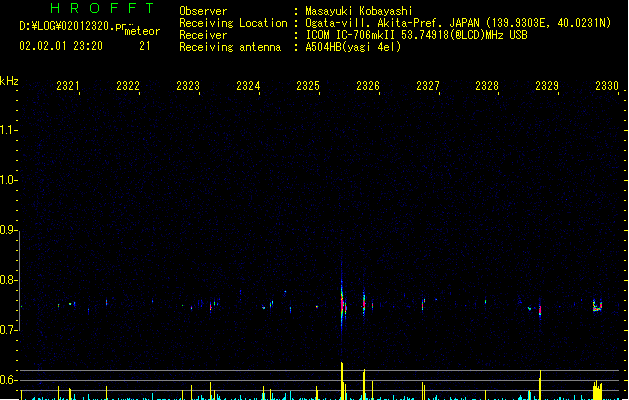Screen dimensions: 629x400
Task: Select the 2326 time marker
Action: pos(368,86)
